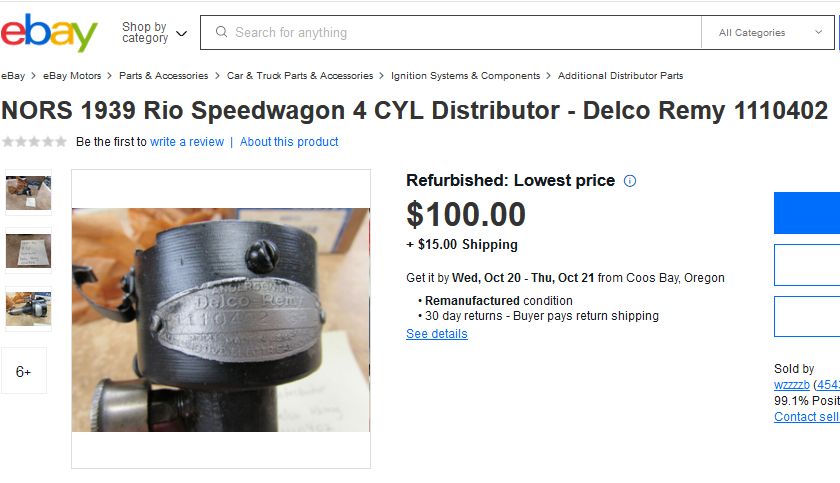Click the write a review link

click(x=187, y=142)
